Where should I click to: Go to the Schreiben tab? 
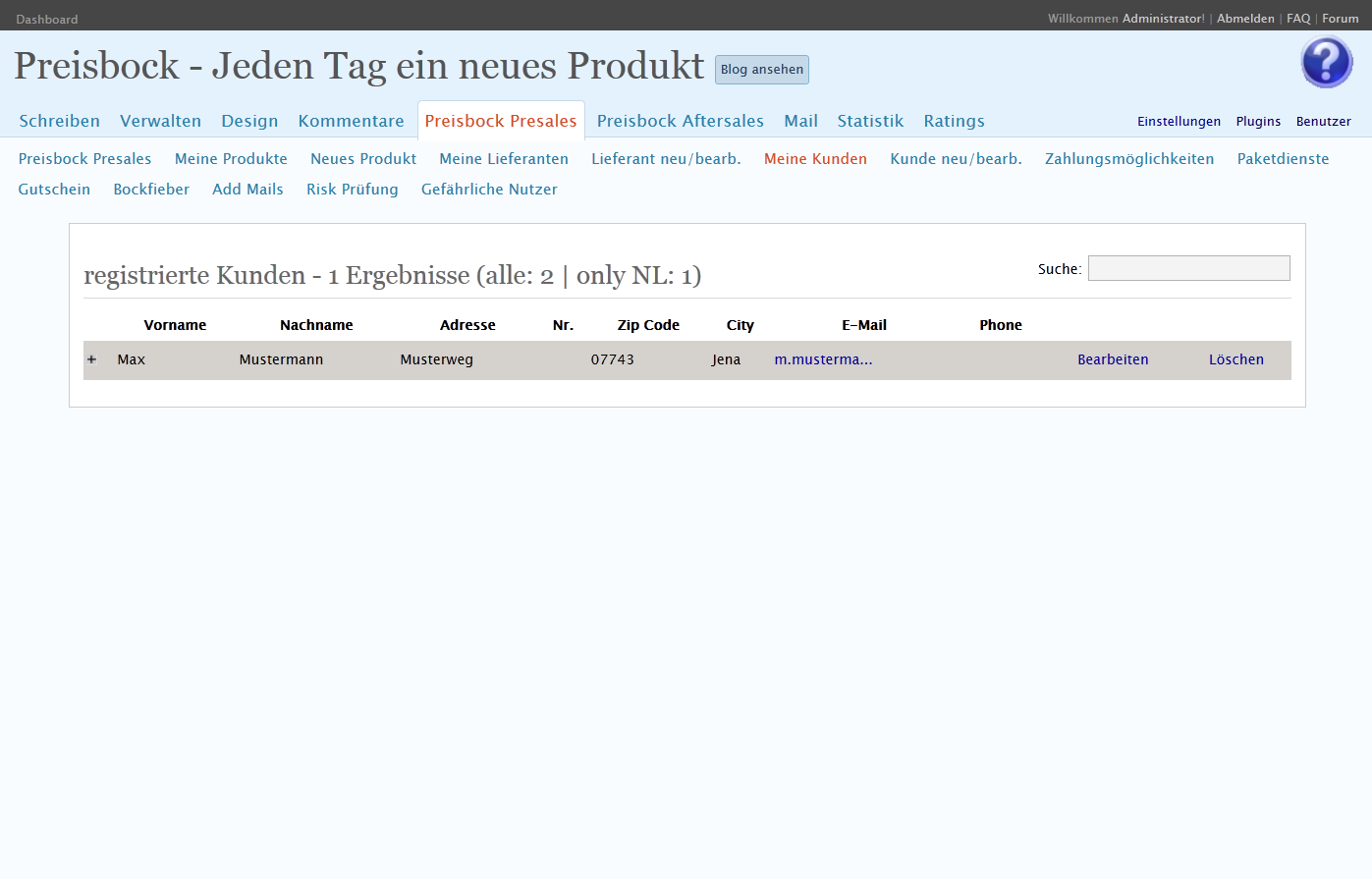[60, 121]
